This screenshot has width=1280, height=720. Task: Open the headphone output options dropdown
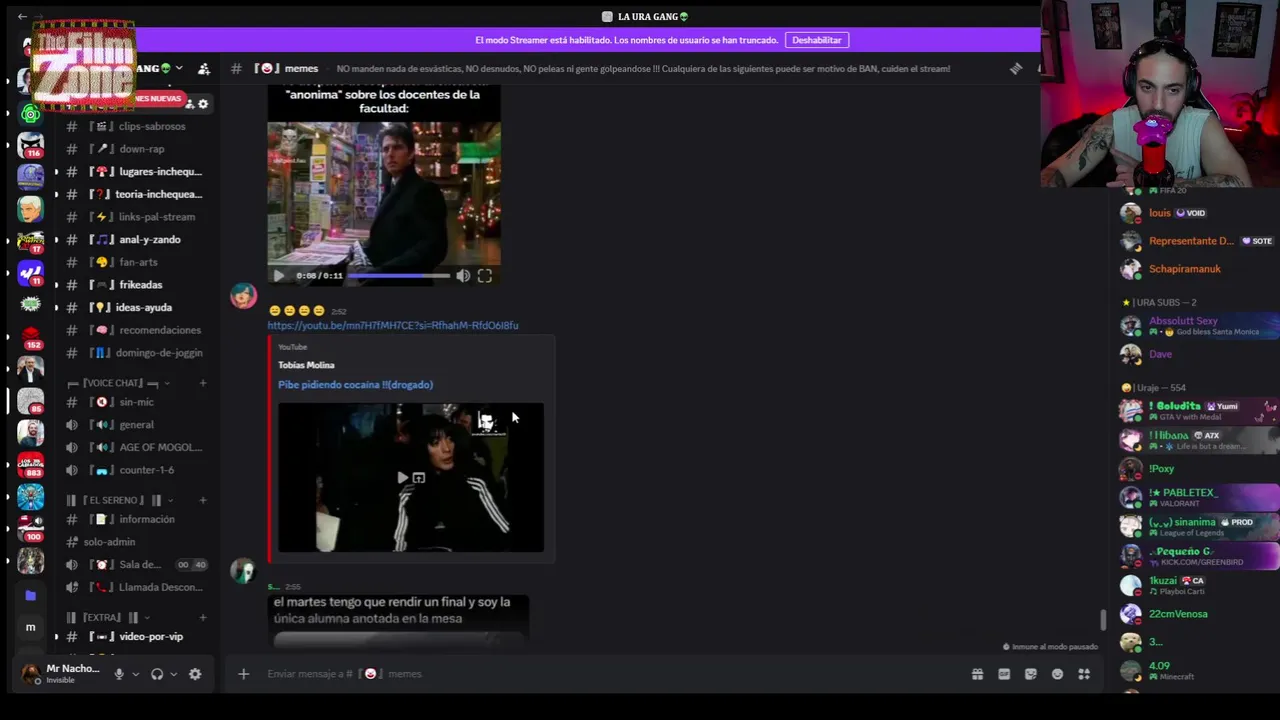point(173,674)
